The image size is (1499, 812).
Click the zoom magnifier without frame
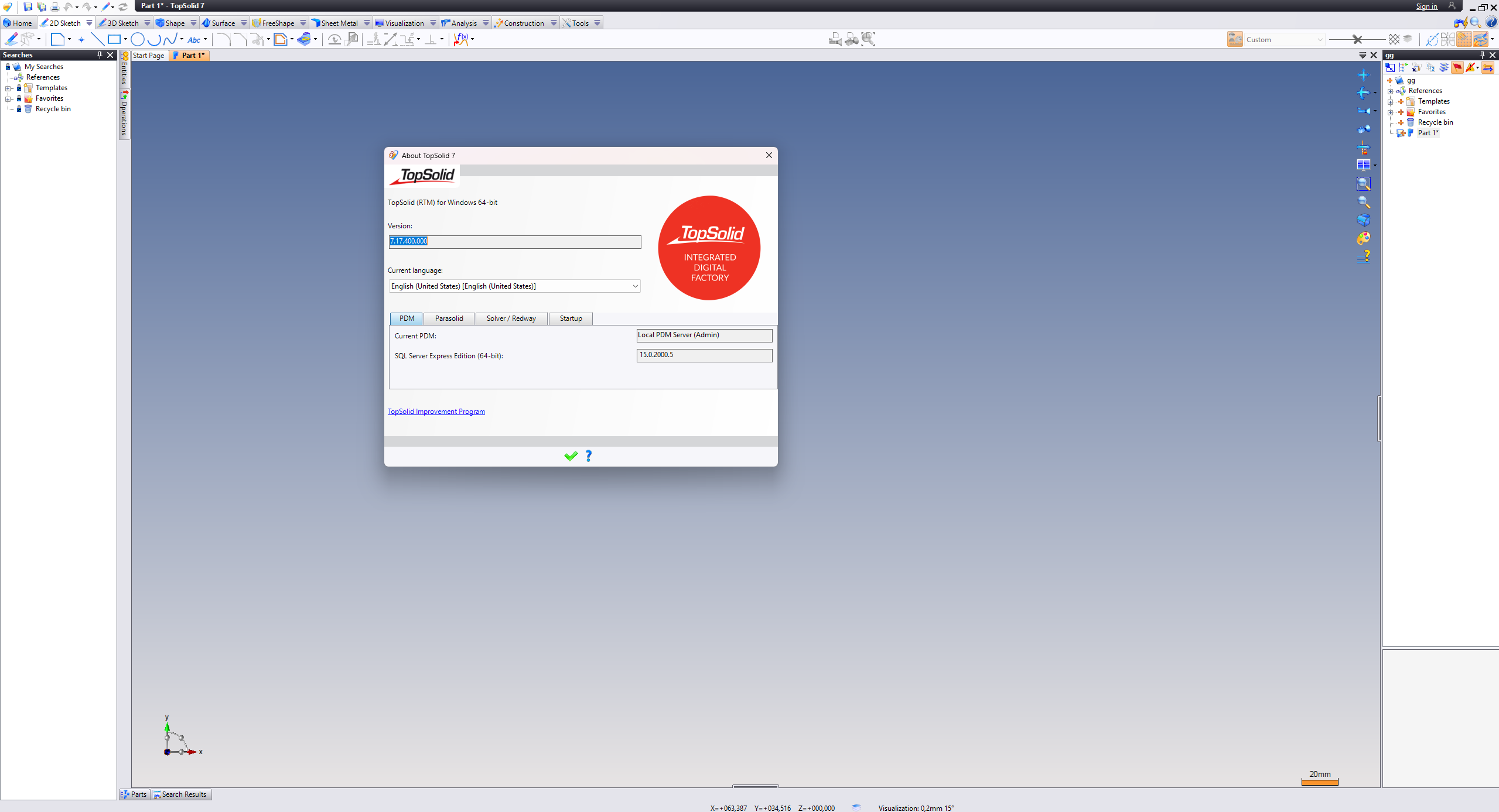1363,203
